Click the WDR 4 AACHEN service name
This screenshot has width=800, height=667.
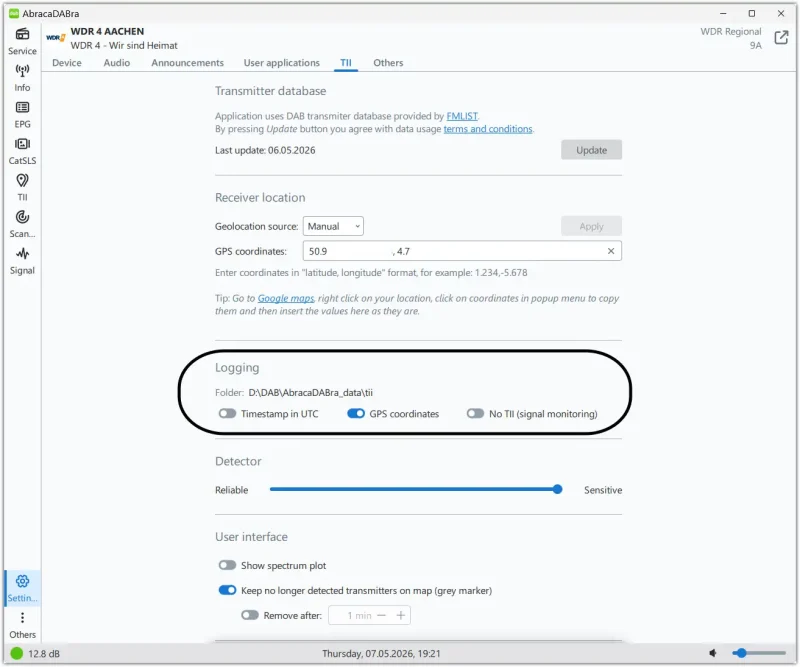[x=107, y=31]
